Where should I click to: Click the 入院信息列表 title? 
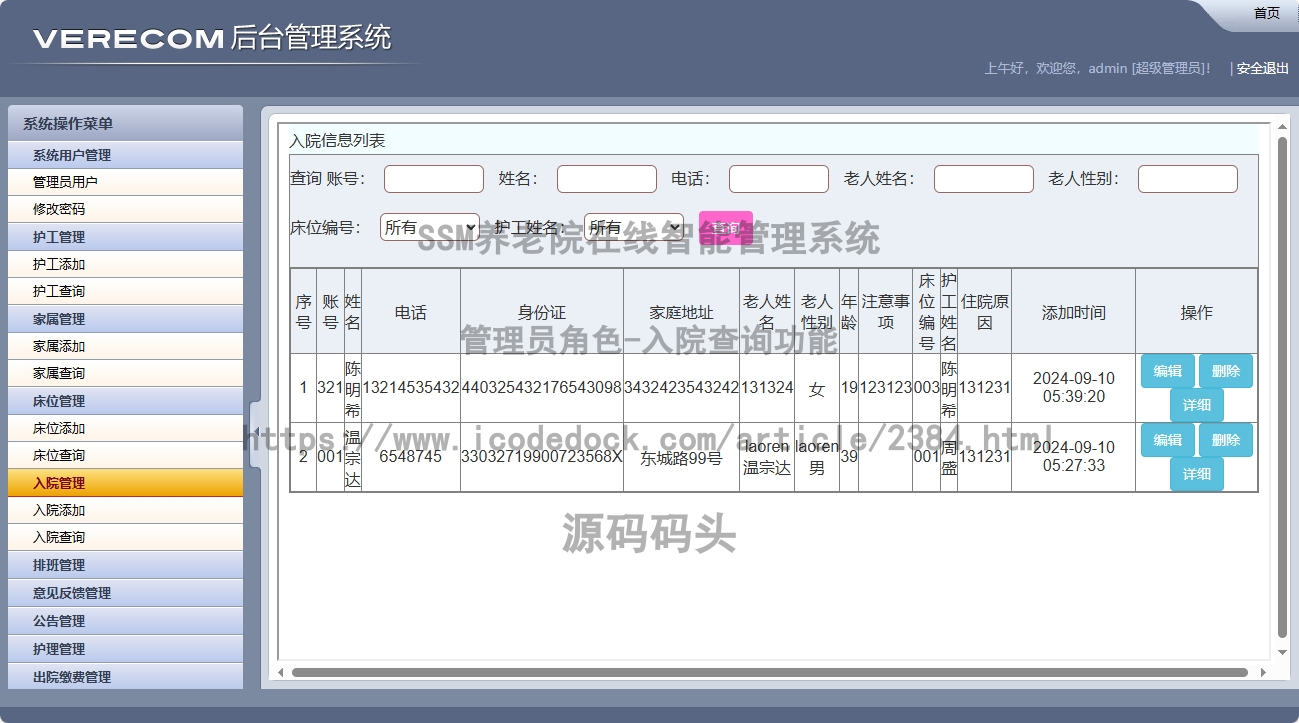click(x=338, y=141)
